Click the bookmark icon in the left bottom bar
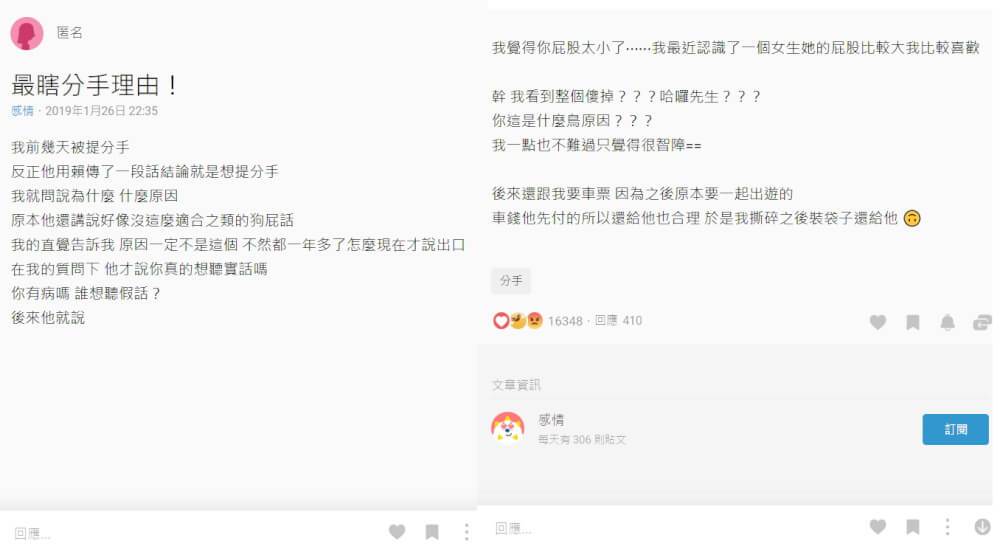This screenshot has height=552, width=1000. [432, 532]
